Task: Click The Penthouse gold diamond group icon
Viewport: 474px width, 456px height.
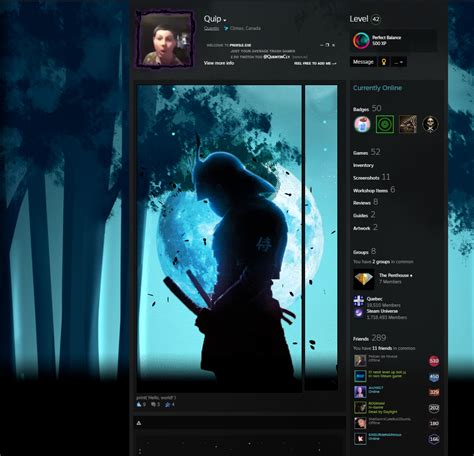Action: pos(364,279)
